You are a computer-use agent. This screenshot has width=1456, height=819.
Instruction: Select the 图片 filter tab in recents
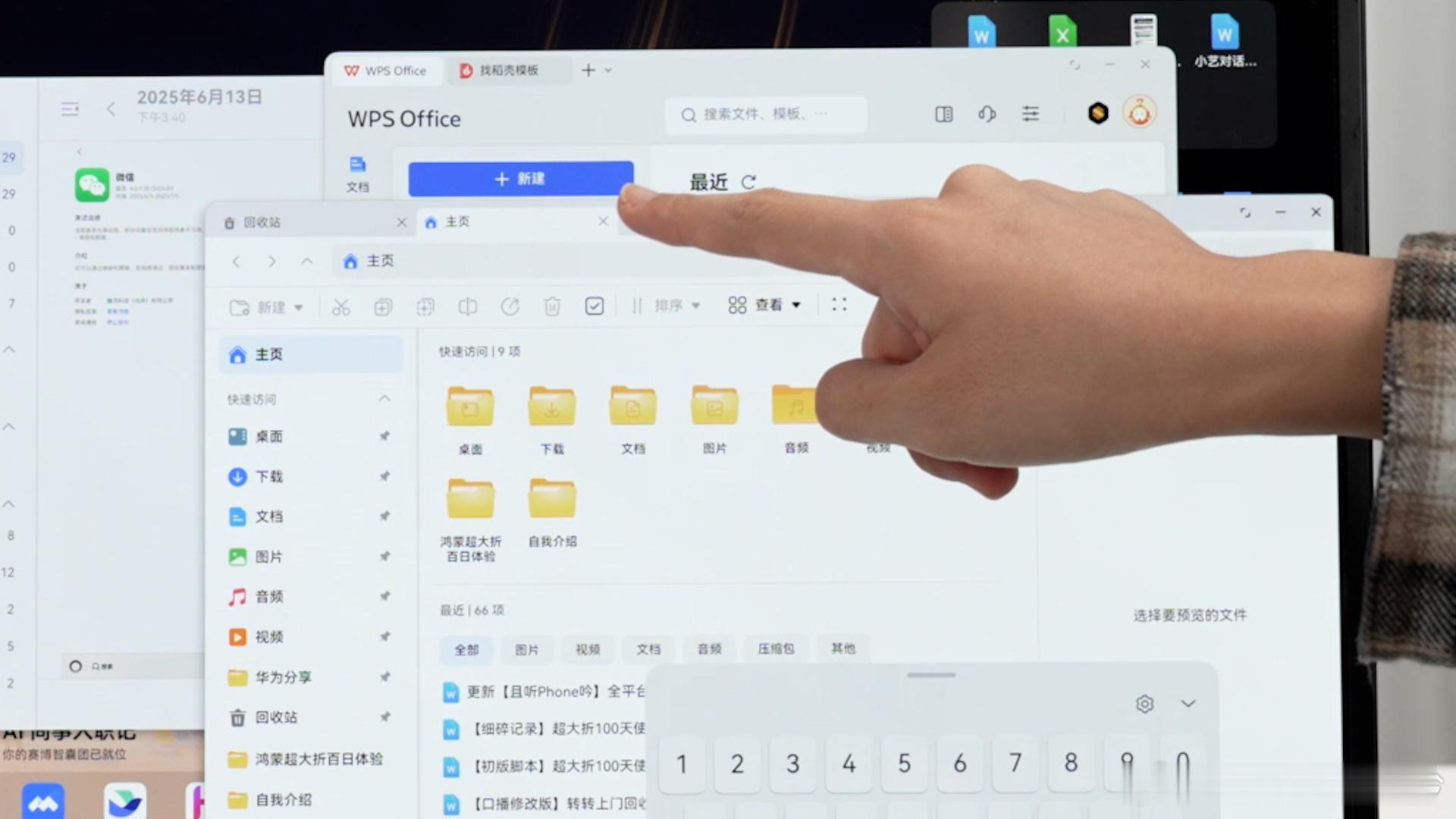[x=526, y=650]
